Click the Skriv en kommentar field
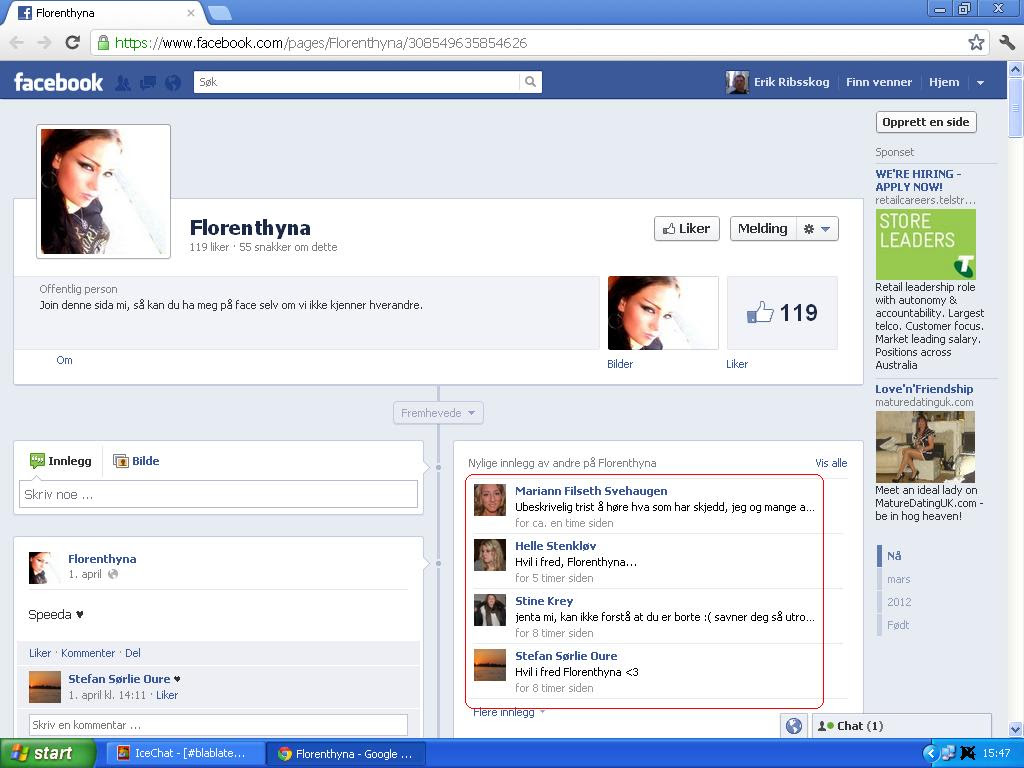Screen dimensions: 1024x768 (x=218, y=725)
